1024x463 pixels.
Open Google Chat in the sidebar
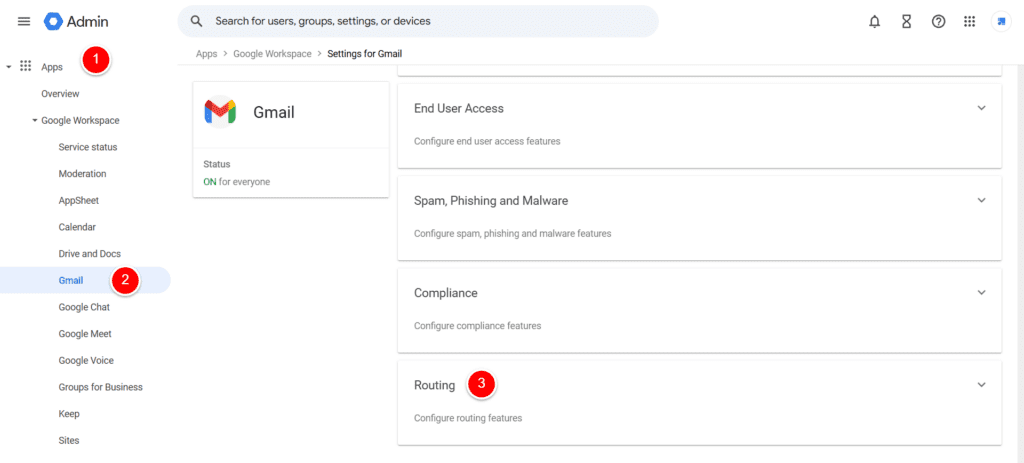click(x=84, y=307)
